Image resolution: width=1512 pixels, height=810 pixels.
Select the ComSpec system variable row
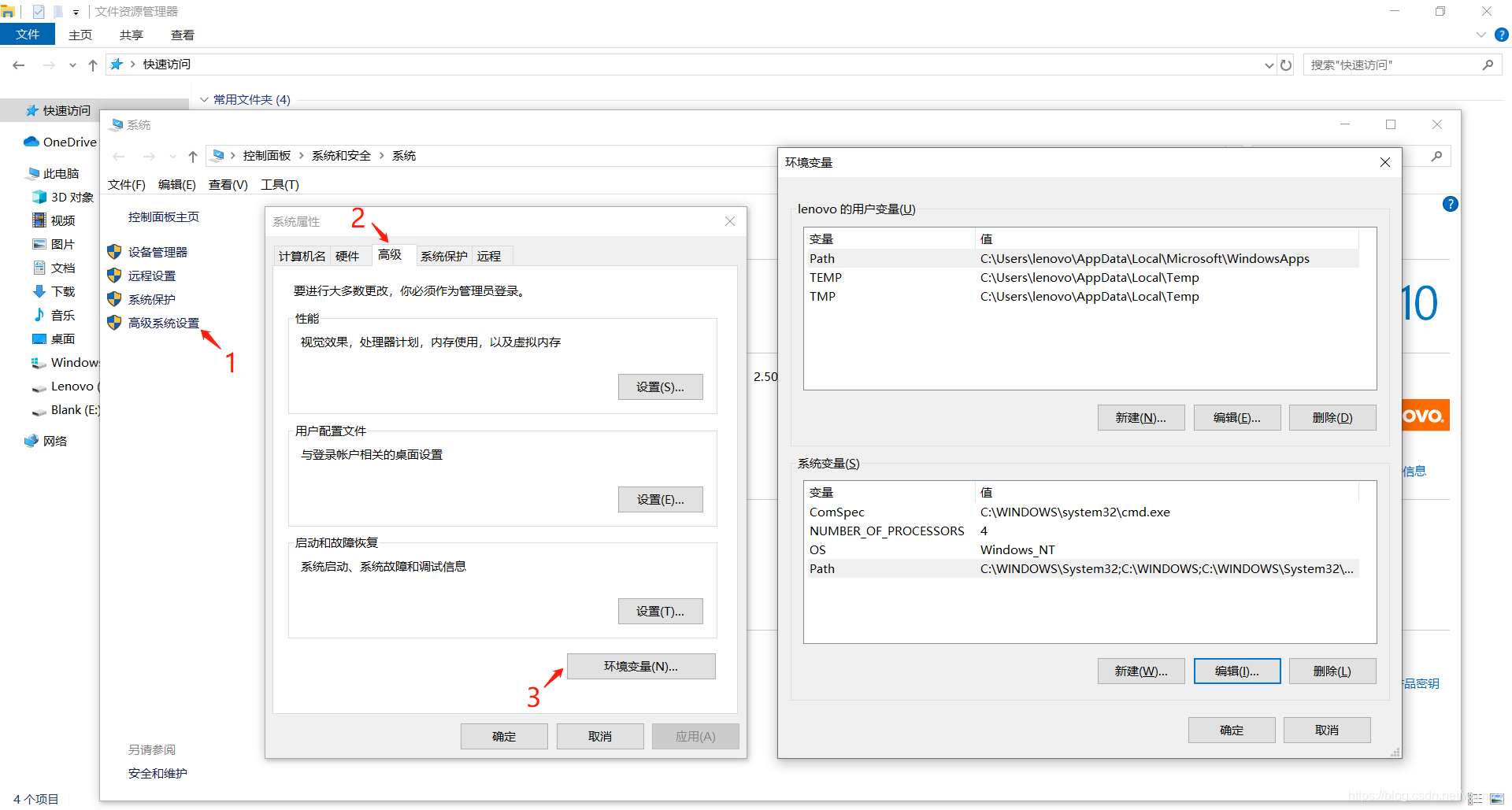click(x=1084, y=512)
